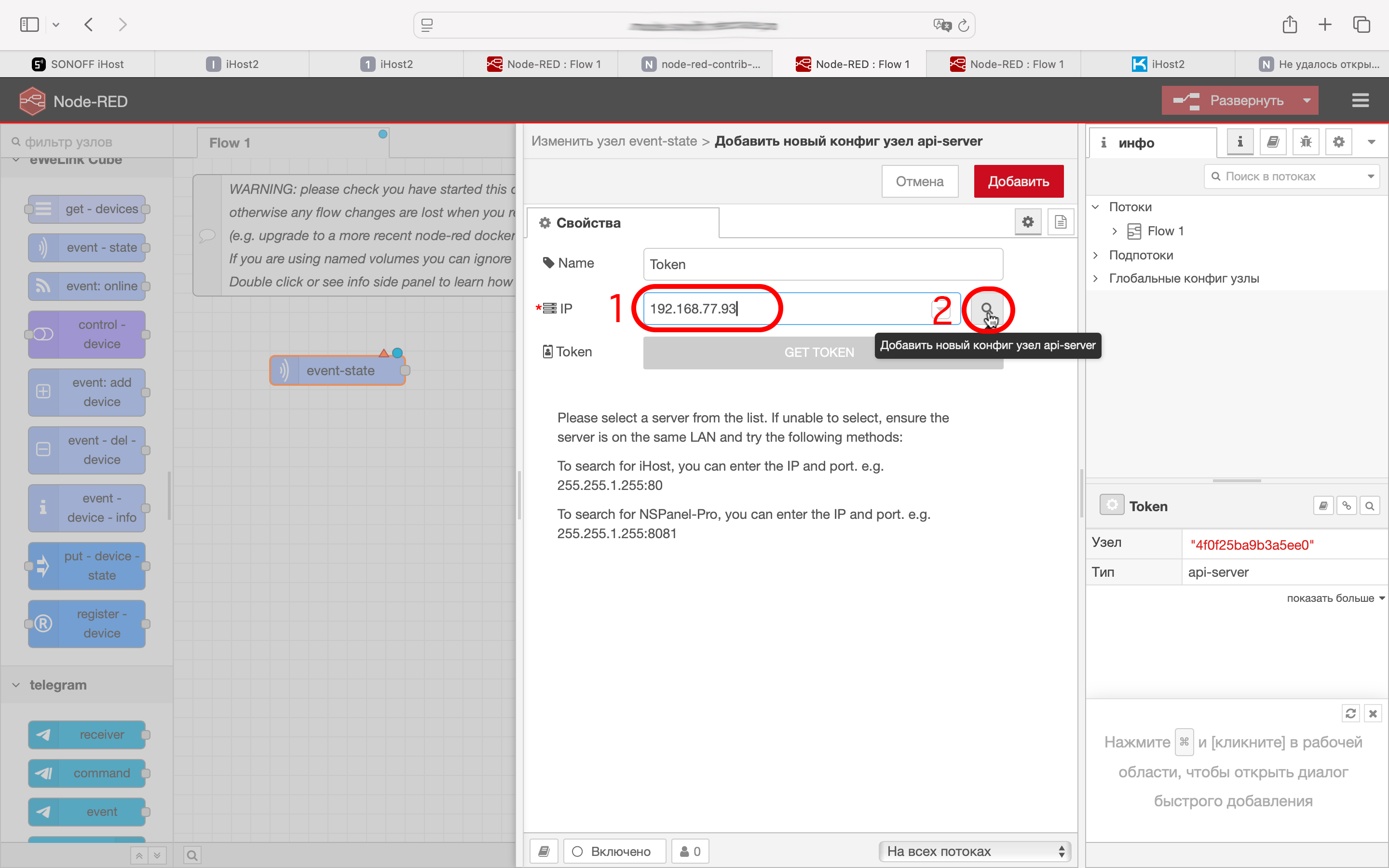Click the red Добавить button

click(1018, 181)
